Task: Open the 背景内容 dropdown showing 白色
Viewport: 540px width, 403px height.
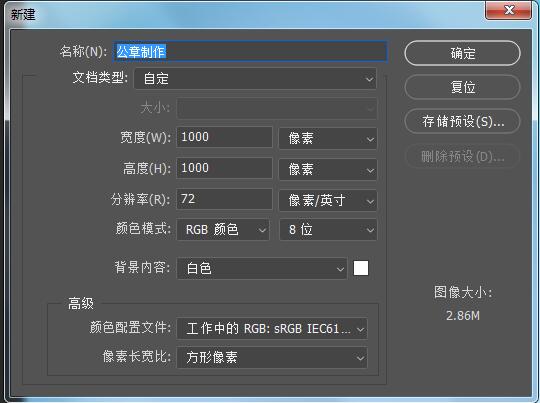Action: (262, 268)
